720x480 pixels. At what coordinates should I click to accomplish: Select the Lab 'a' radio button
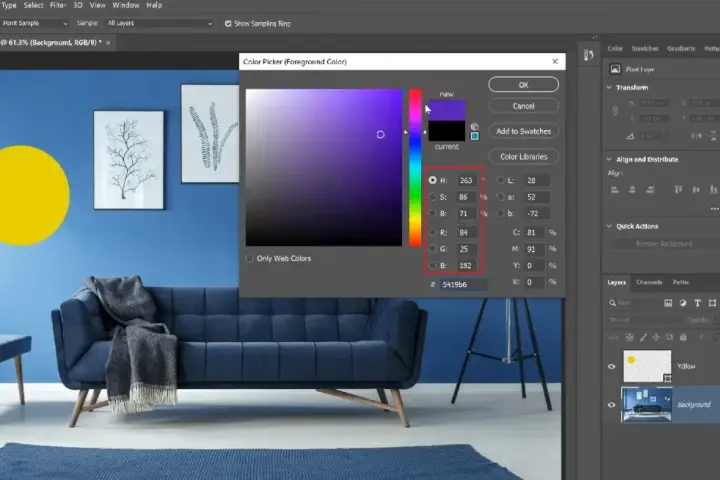(x=501, y=197)
